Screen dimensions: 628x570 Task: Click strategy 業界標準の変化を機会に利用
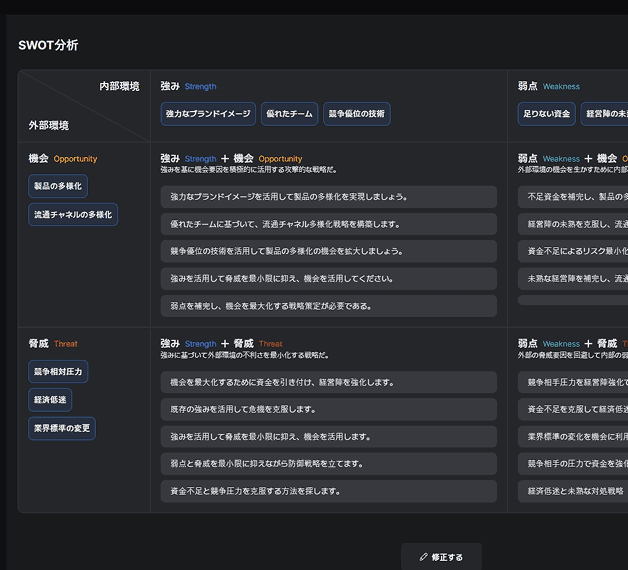573,437
